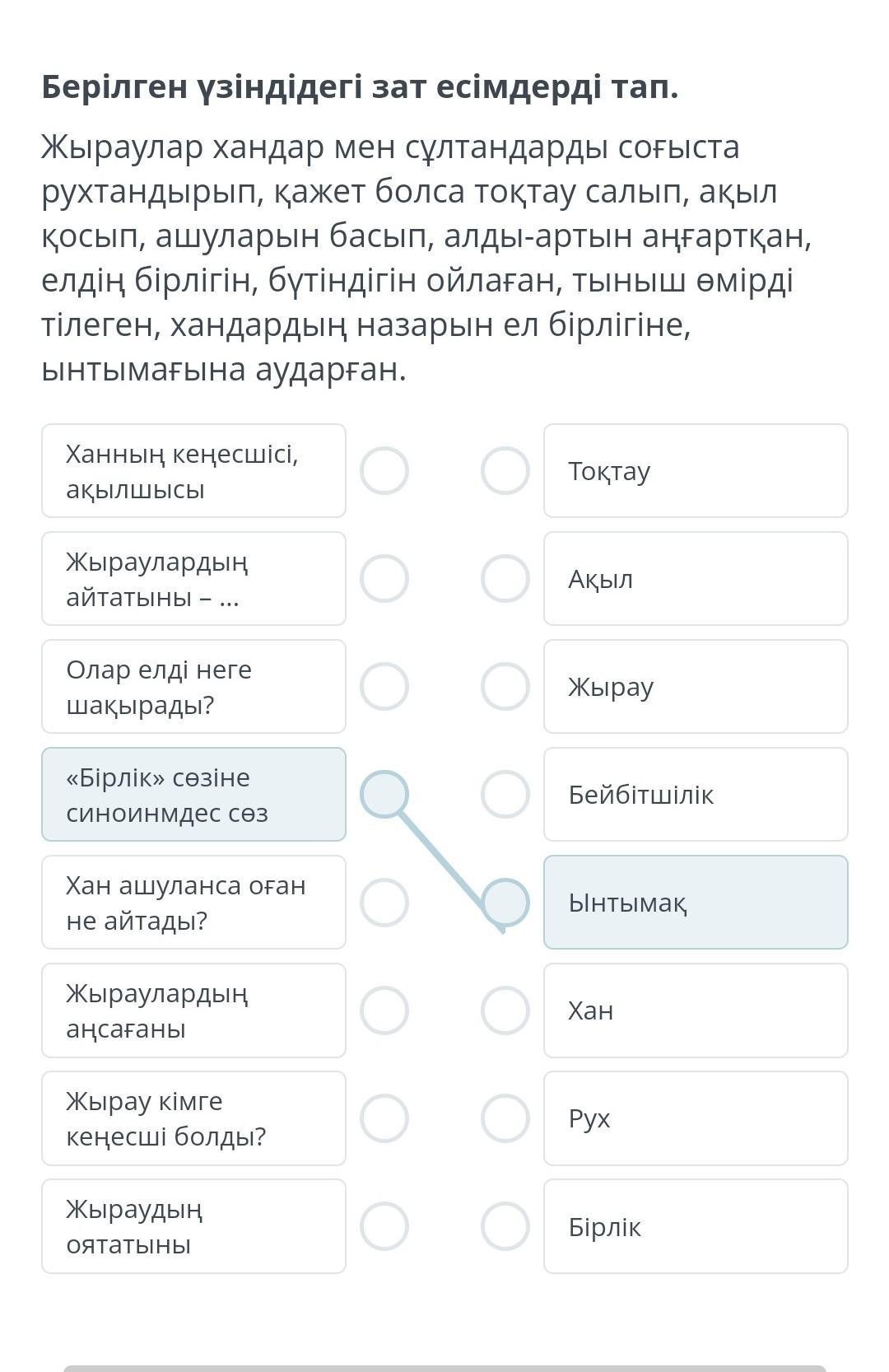This screenshot has height=1372, width=889.
Task: Select circle beside «Жыраулардың айтатыны – ...»
Action: click(384, 579)
